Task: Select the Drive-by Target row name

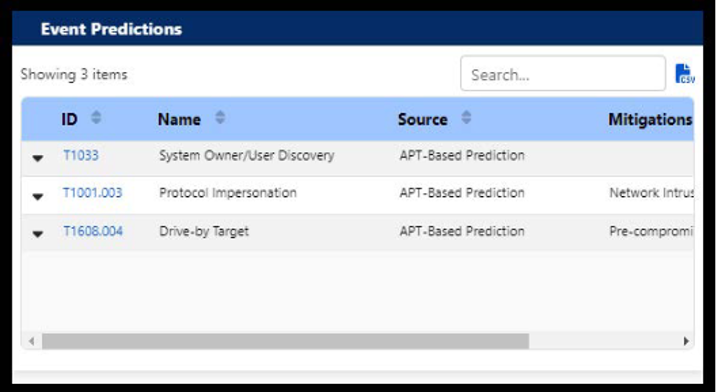Action: tap(204, 231)
